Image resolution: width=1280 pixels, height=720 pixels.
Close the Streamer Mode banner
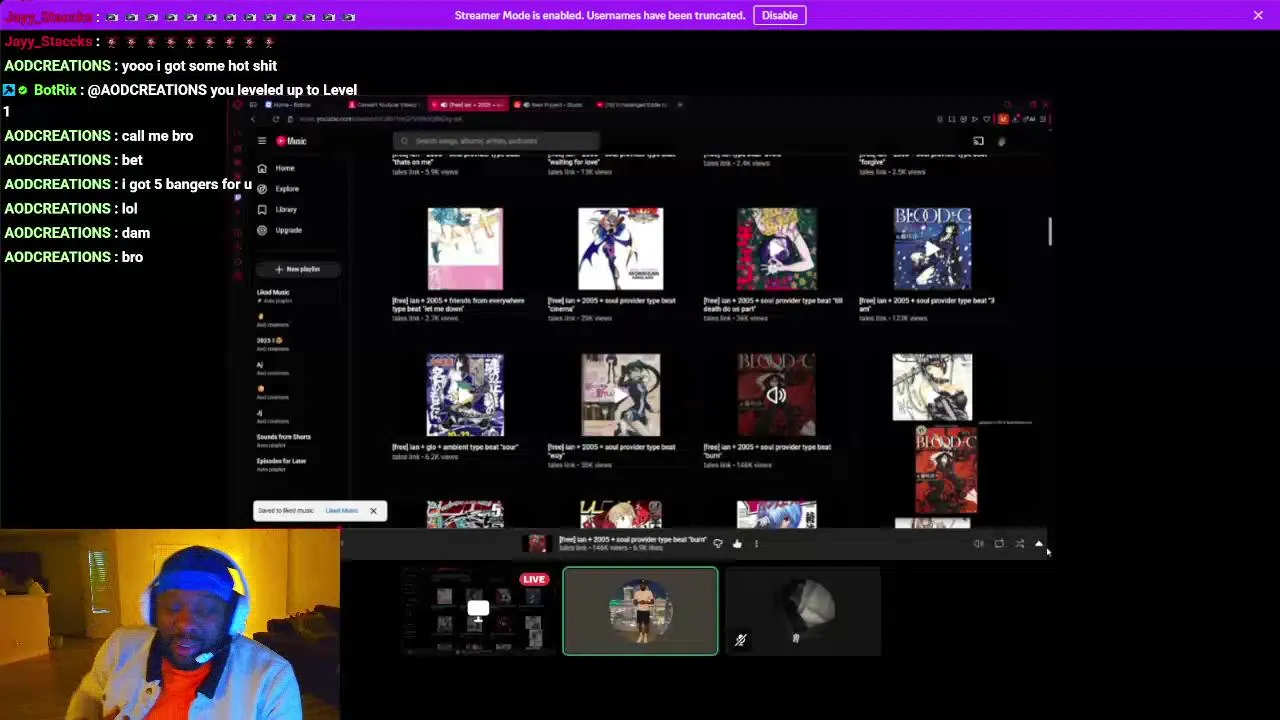pos(1258,15)
